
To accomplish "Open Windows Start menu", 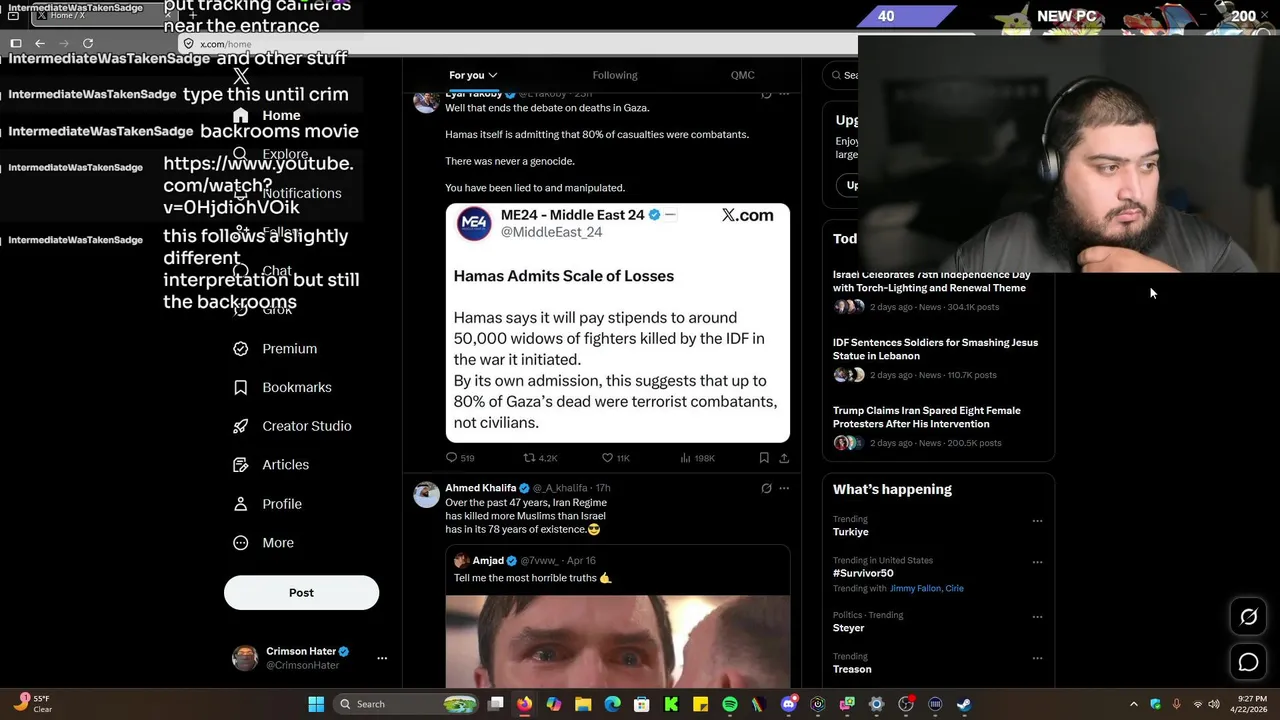I will 316,704.
